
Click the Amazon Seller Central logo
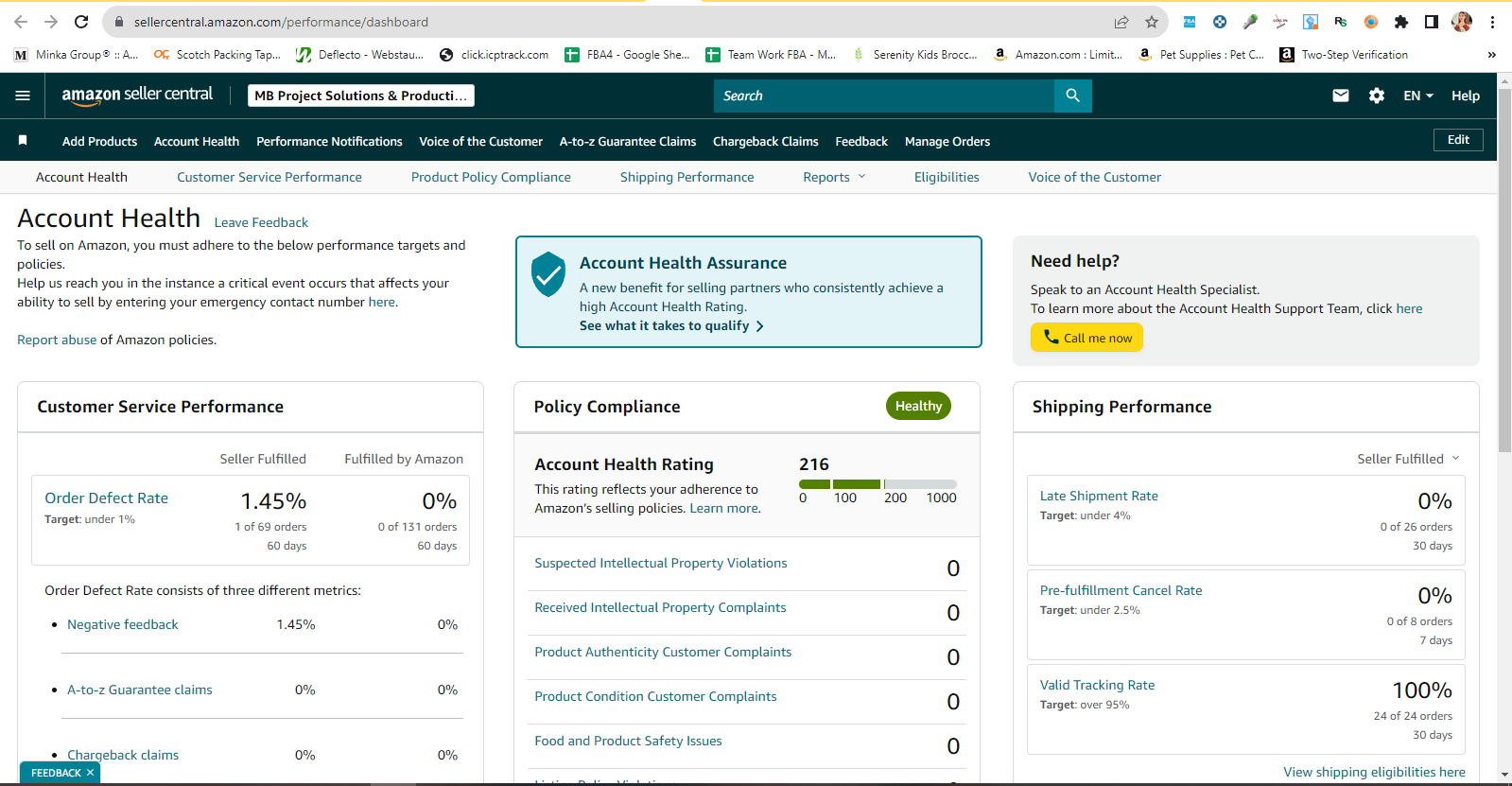pos(137,95)
